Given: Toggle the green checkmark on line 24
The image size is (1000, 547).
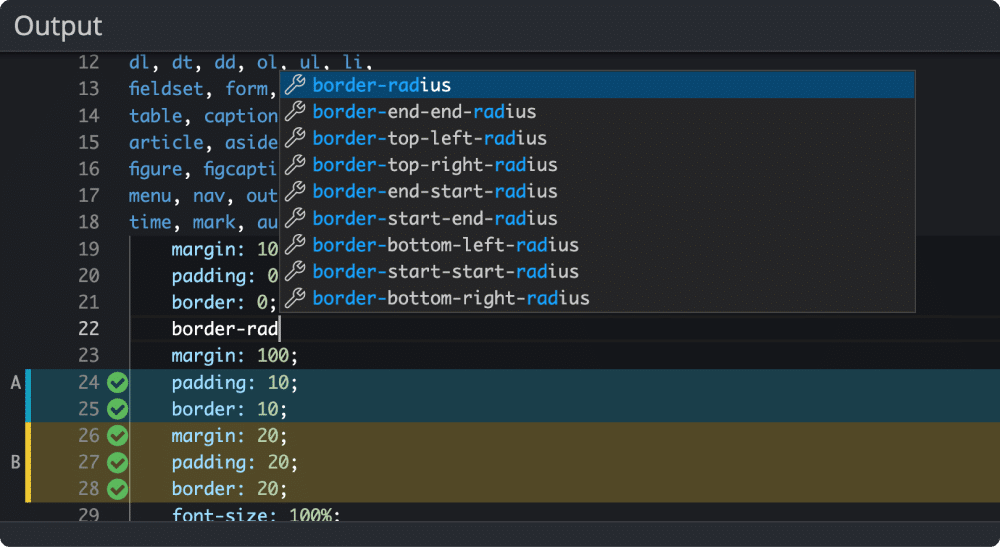Looking at the screenshot, I should click(x=117, y=383).
